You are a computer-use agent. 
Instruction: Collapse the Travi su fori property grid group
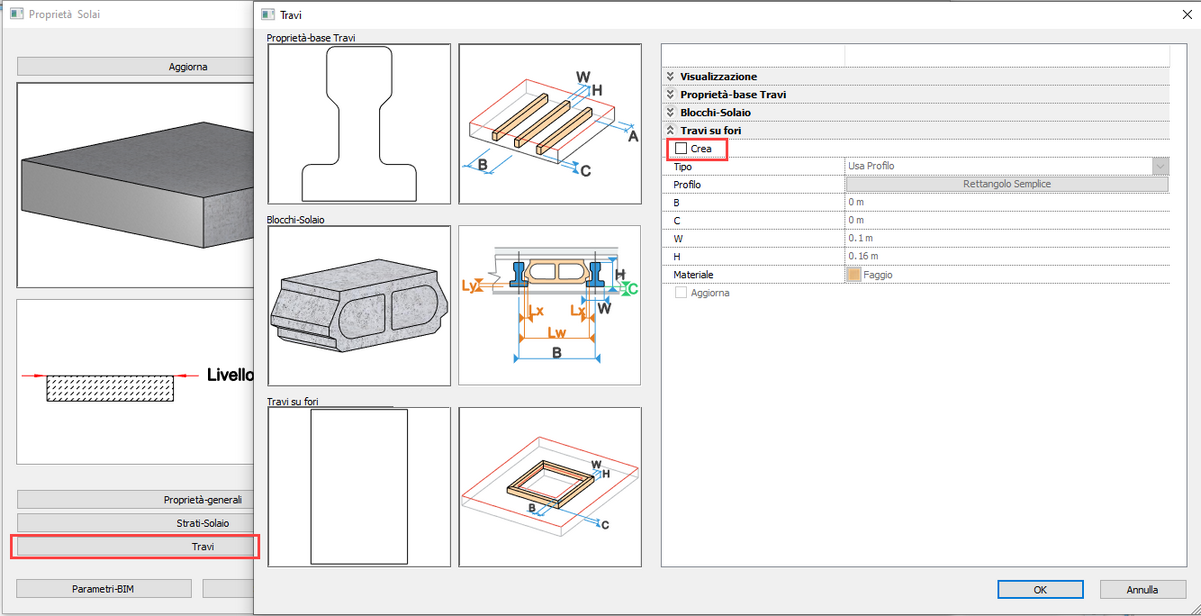click(670, 131)
